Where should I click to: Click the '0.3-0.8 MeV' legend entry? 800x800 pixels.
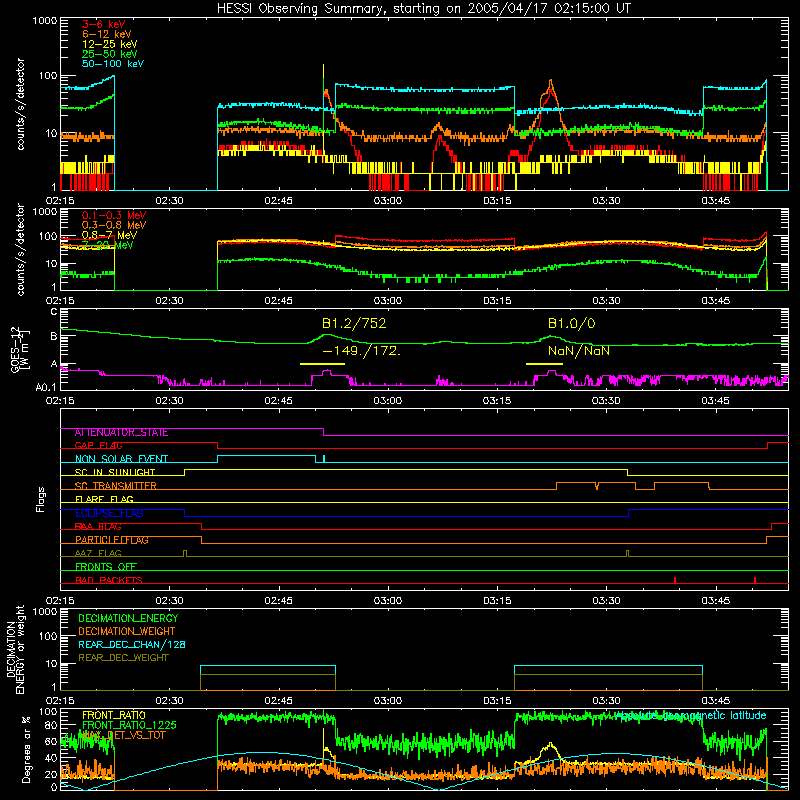pos(114,225)
